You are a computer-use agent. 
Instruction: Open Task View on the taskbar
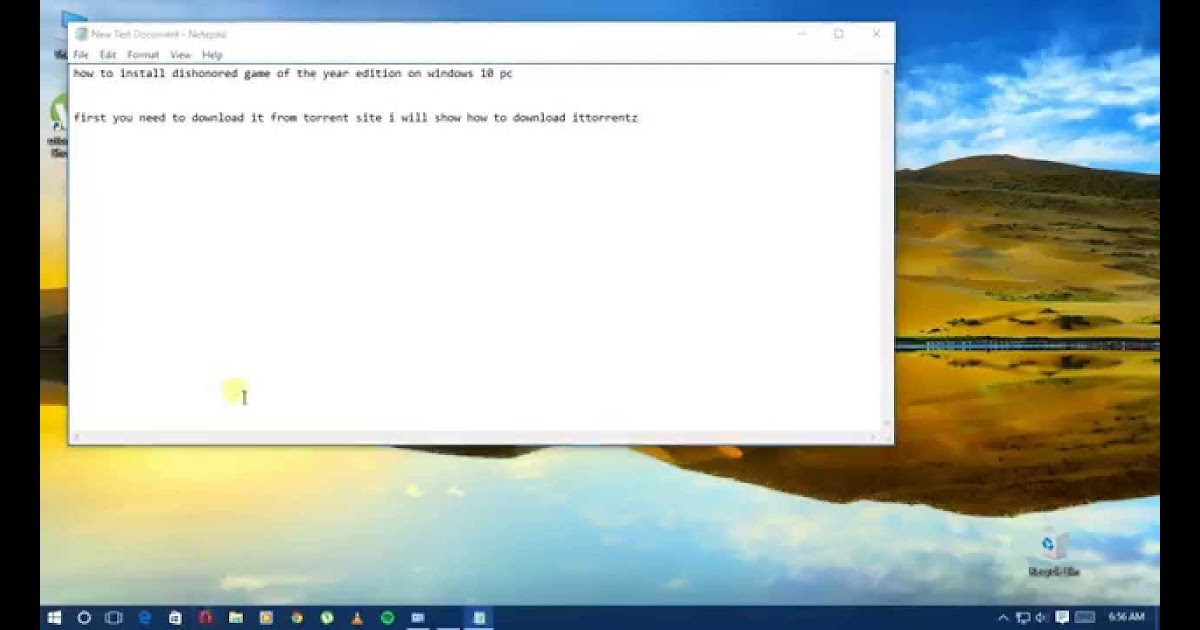click(114, 618)
